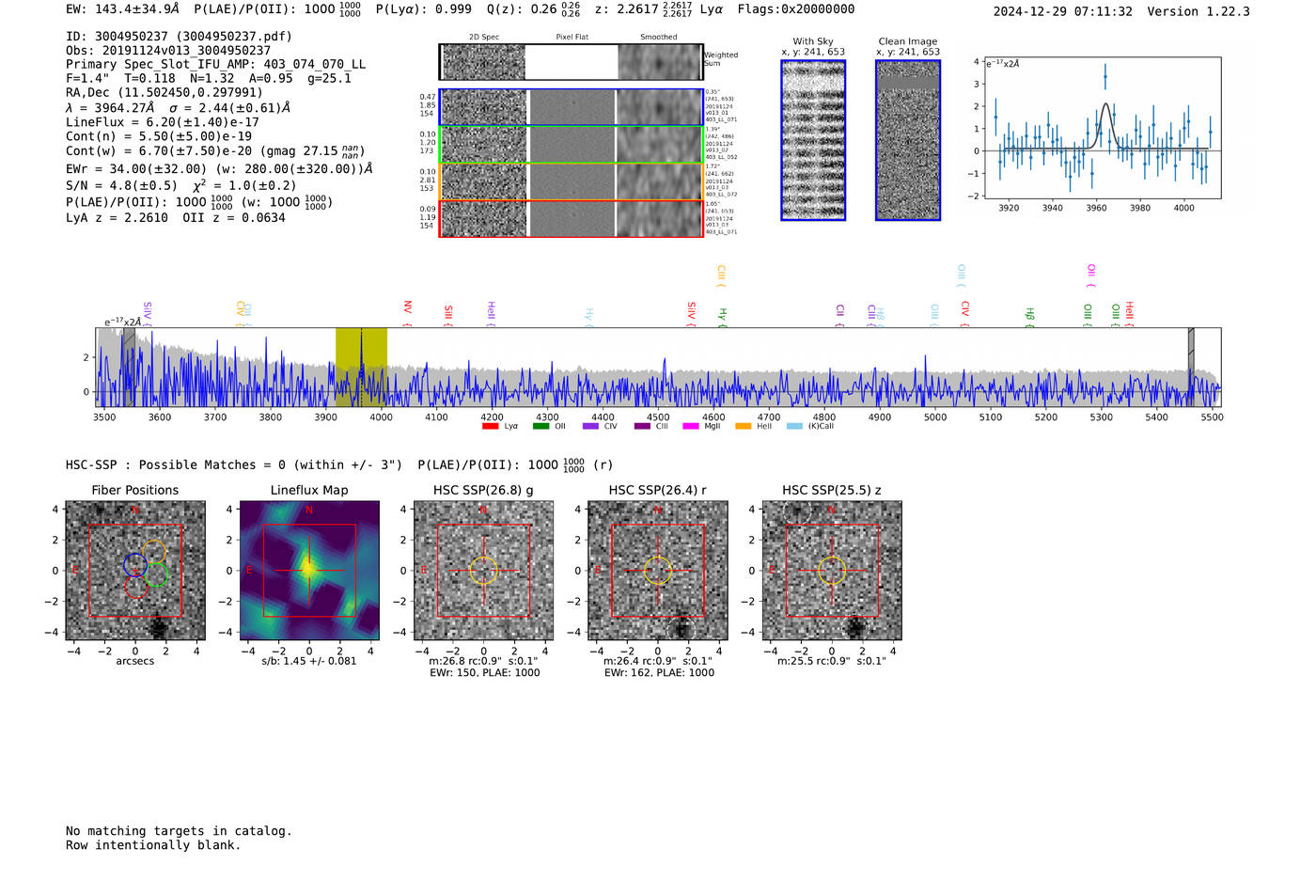The height and width of the screenshot is (896, 1316).
Task: Click the green Hβ line marker label
Action: pos(1029,316)
